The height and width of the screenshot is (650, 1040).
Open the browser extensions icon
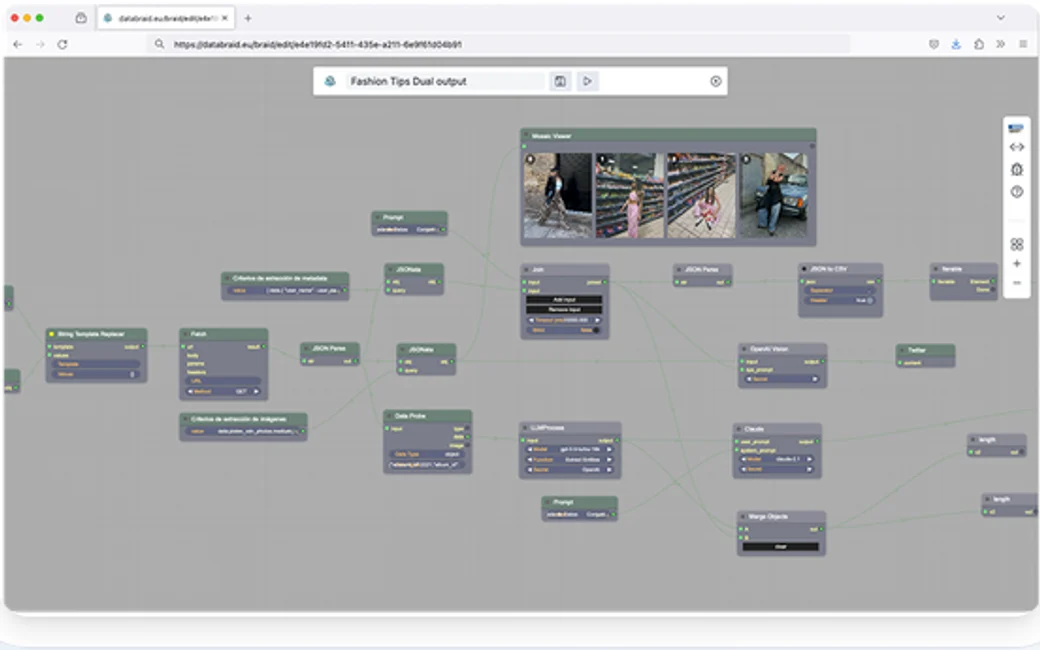[979, 44]
